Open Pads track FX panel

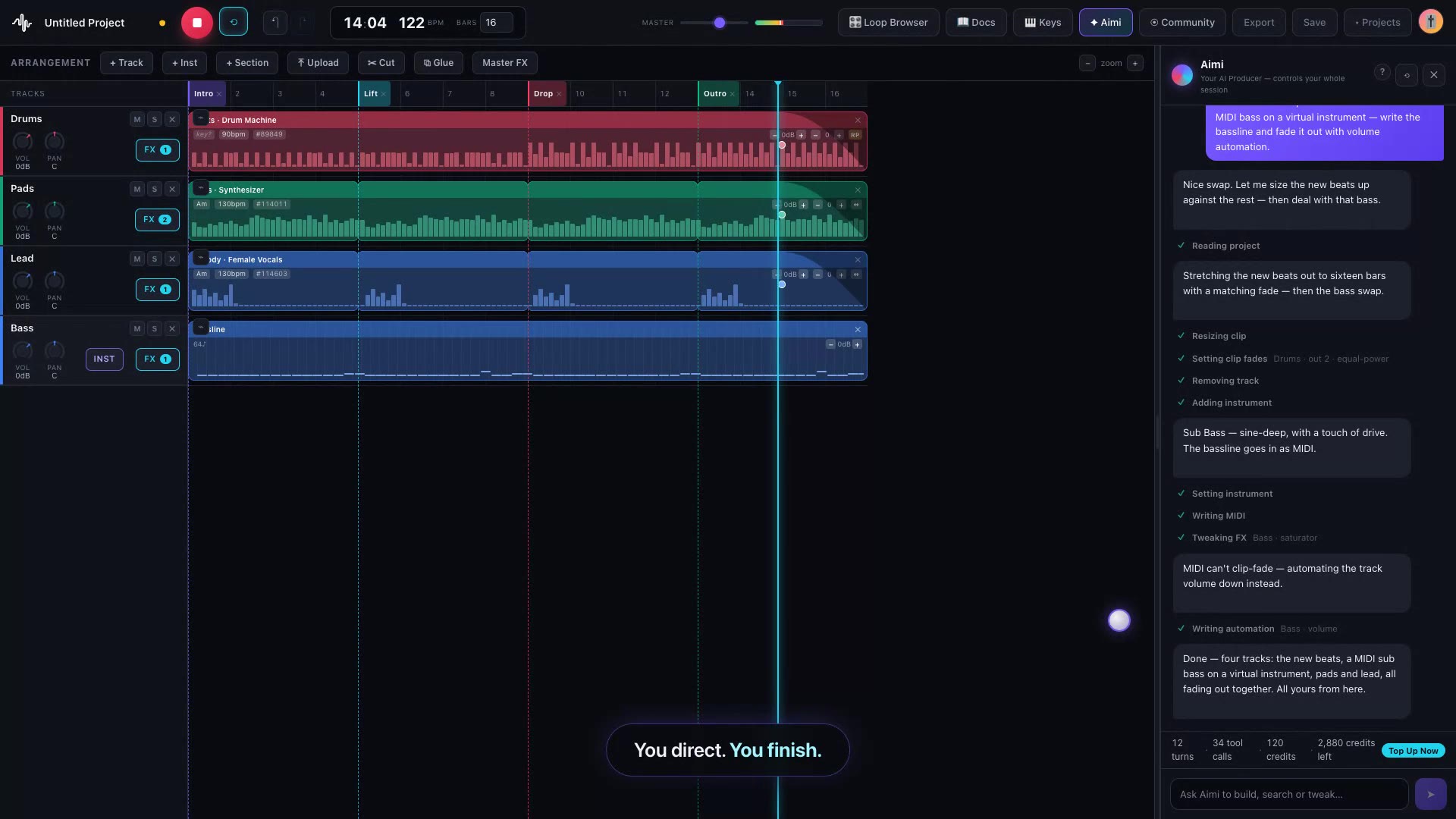point(158,220)
